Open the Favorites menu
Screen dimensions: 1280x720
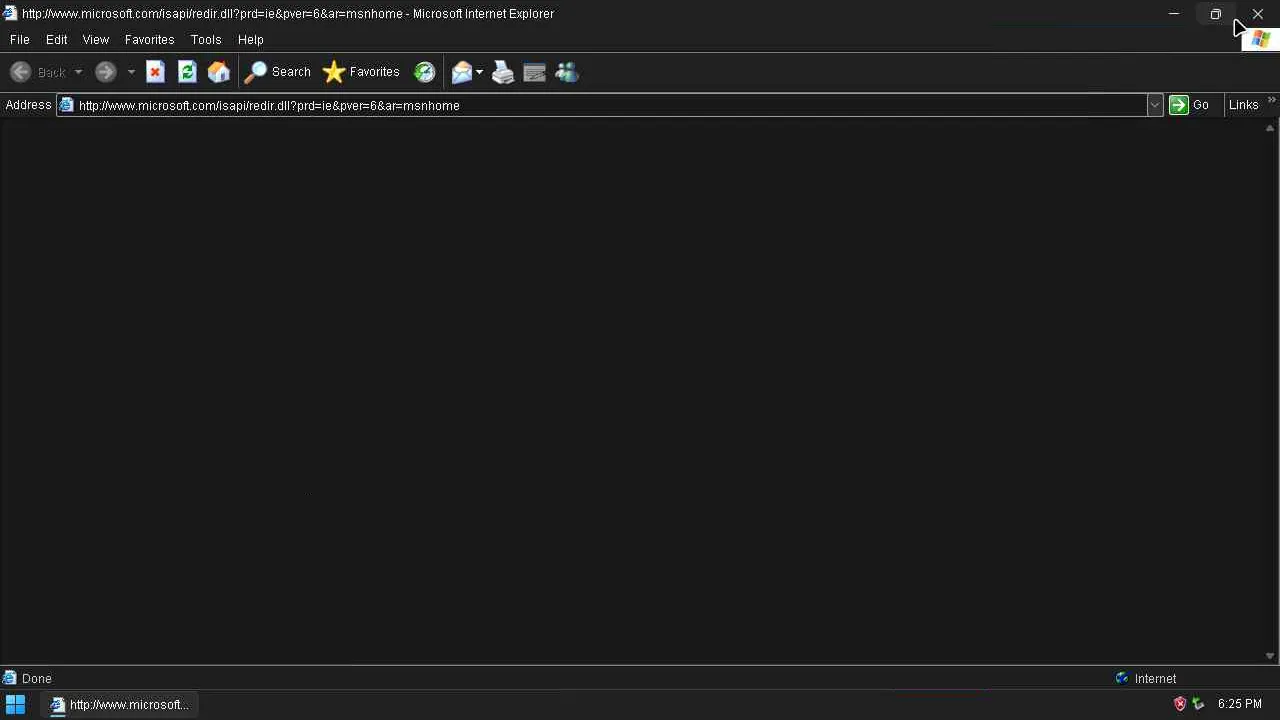tap(150, 40)
